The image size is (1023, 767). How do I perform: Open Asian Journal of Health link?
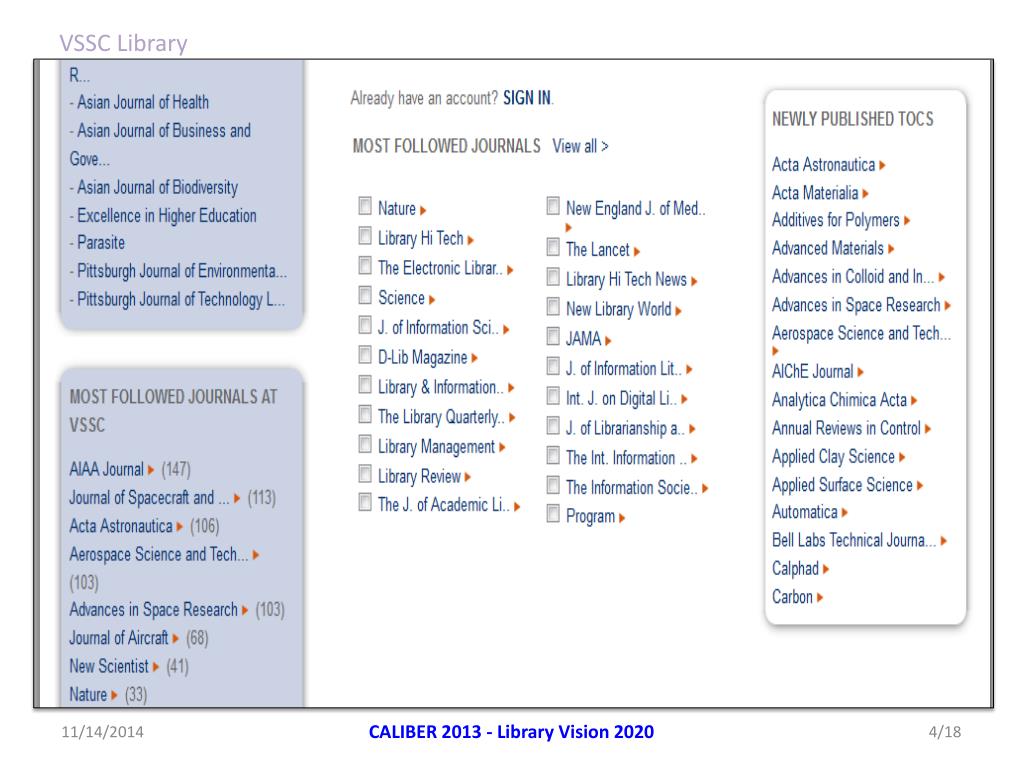[143, 102]
